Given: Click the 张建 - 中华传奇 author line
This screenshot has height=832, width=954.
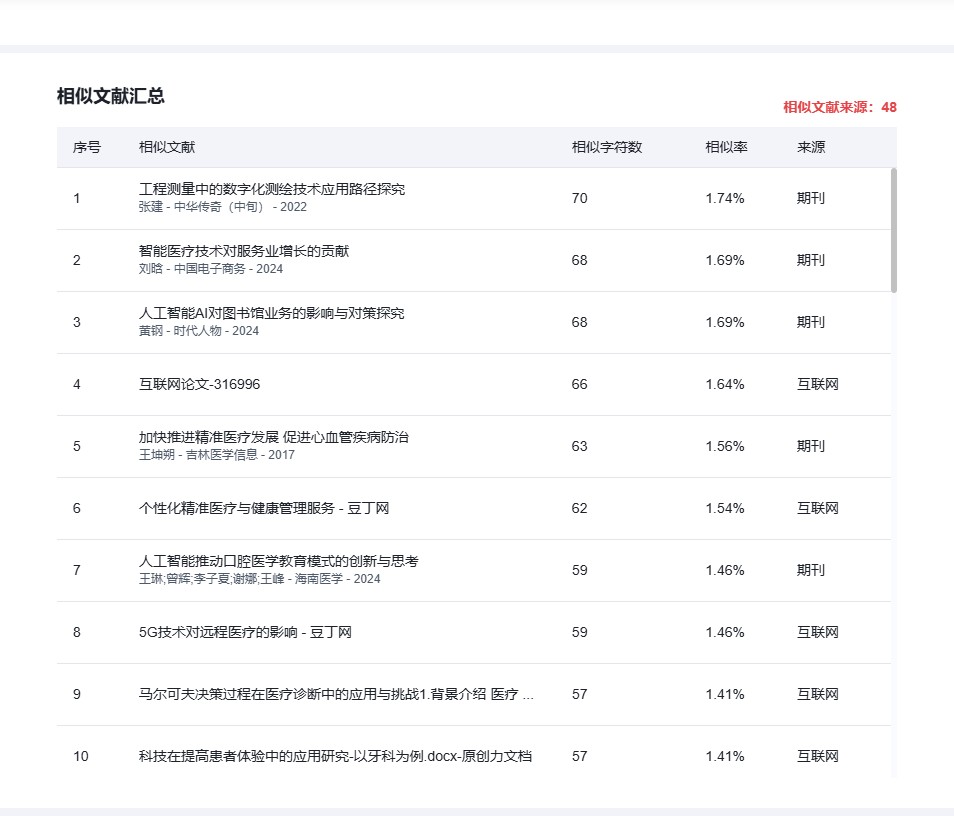Looking at the screenshot, I should [222, 207].
